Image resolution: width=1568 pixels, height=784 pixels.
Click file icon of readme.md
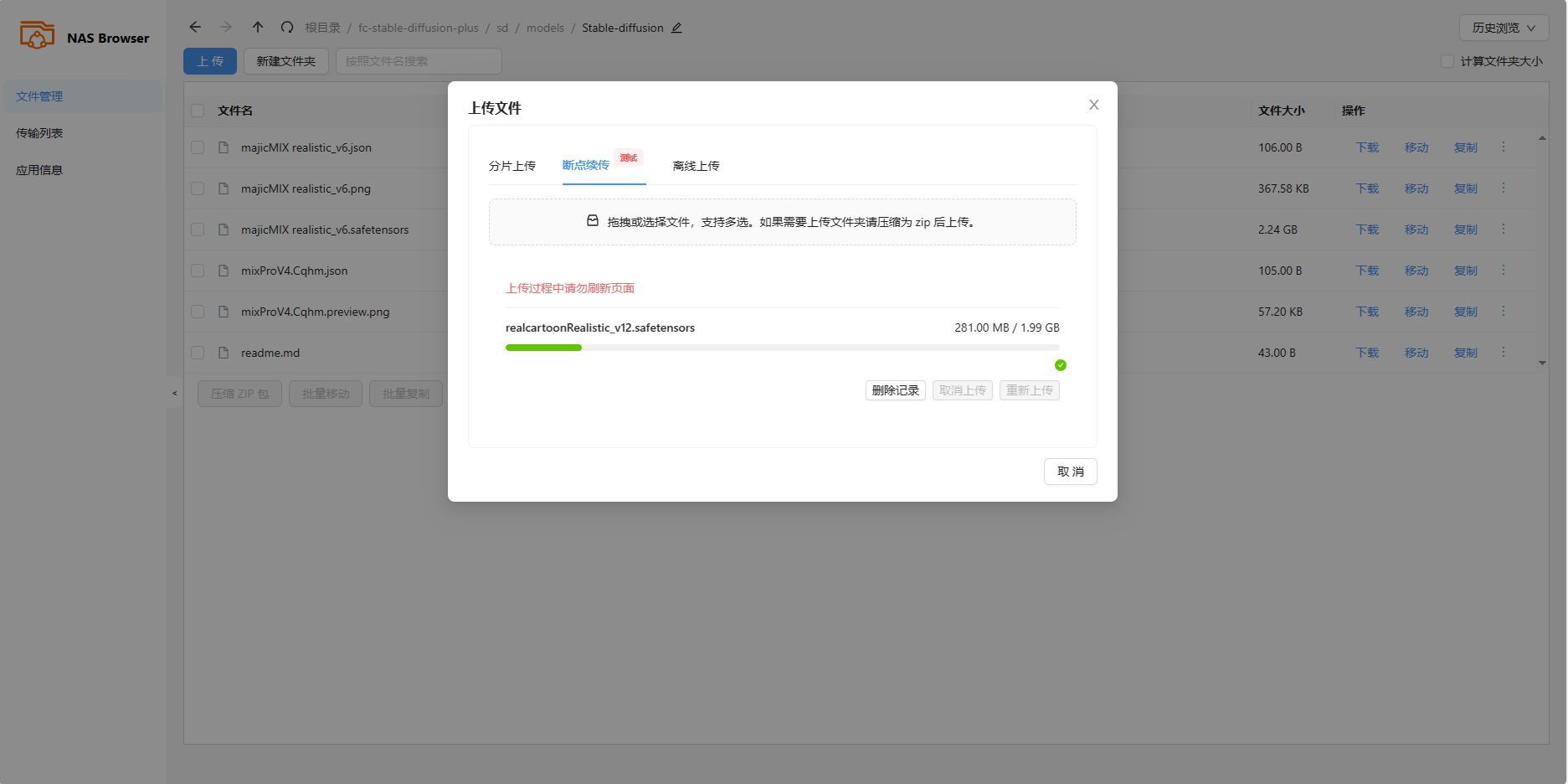pos(224,353)
